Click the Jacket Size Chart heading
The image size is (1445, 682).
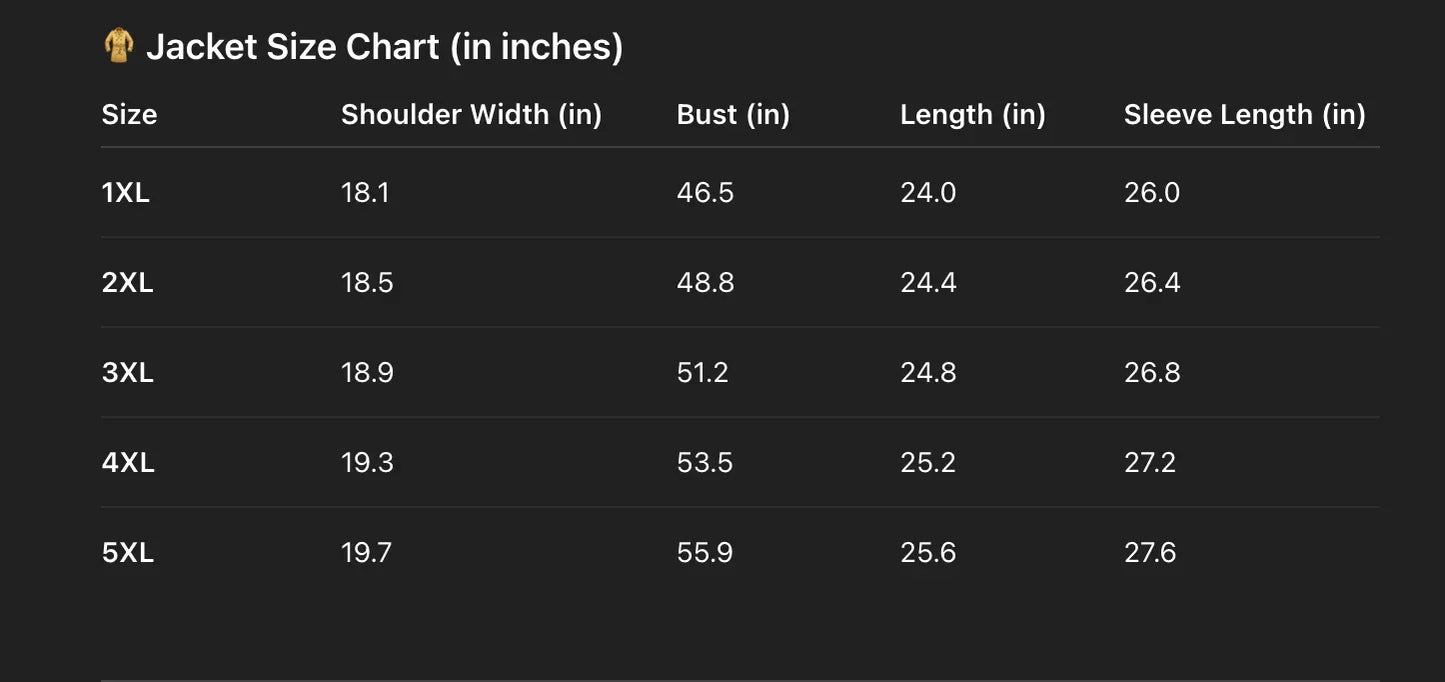coord(384,47)
